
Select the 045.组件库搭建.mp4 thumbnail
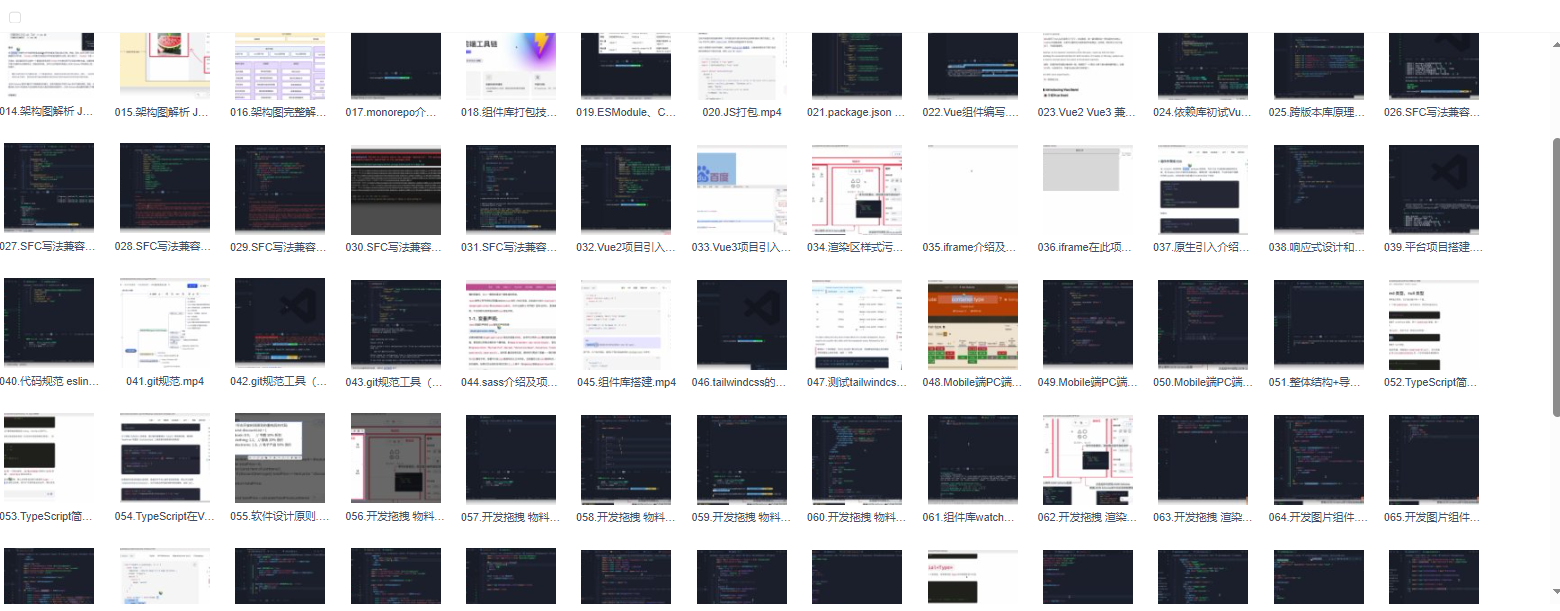[626, 323]
